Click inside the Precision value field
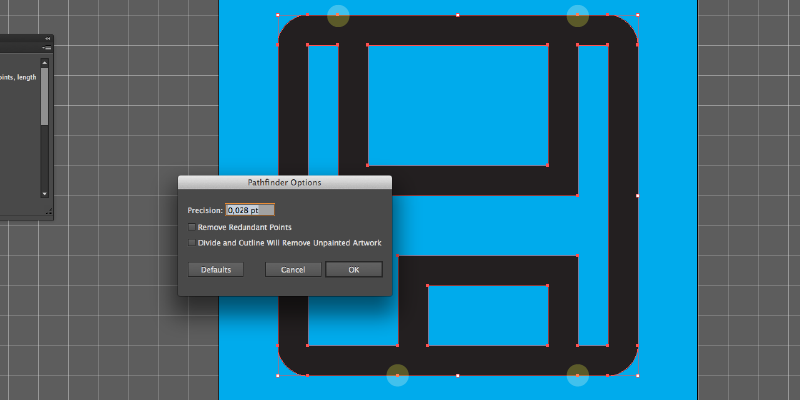 pos(250,210)
